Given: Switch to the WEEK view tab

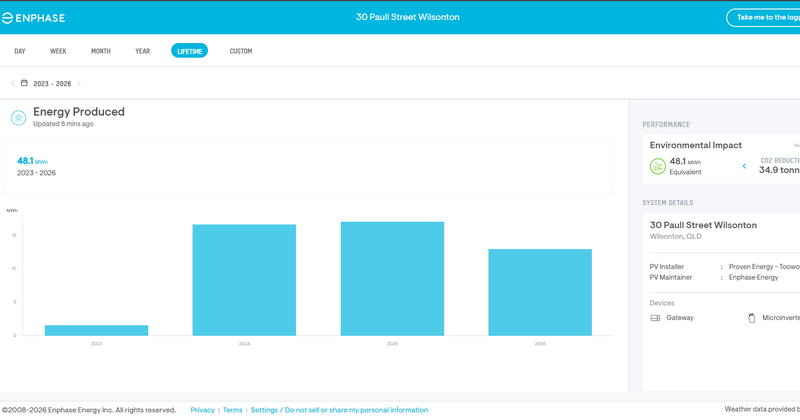Looking at the screenshot, I should 58,51.
